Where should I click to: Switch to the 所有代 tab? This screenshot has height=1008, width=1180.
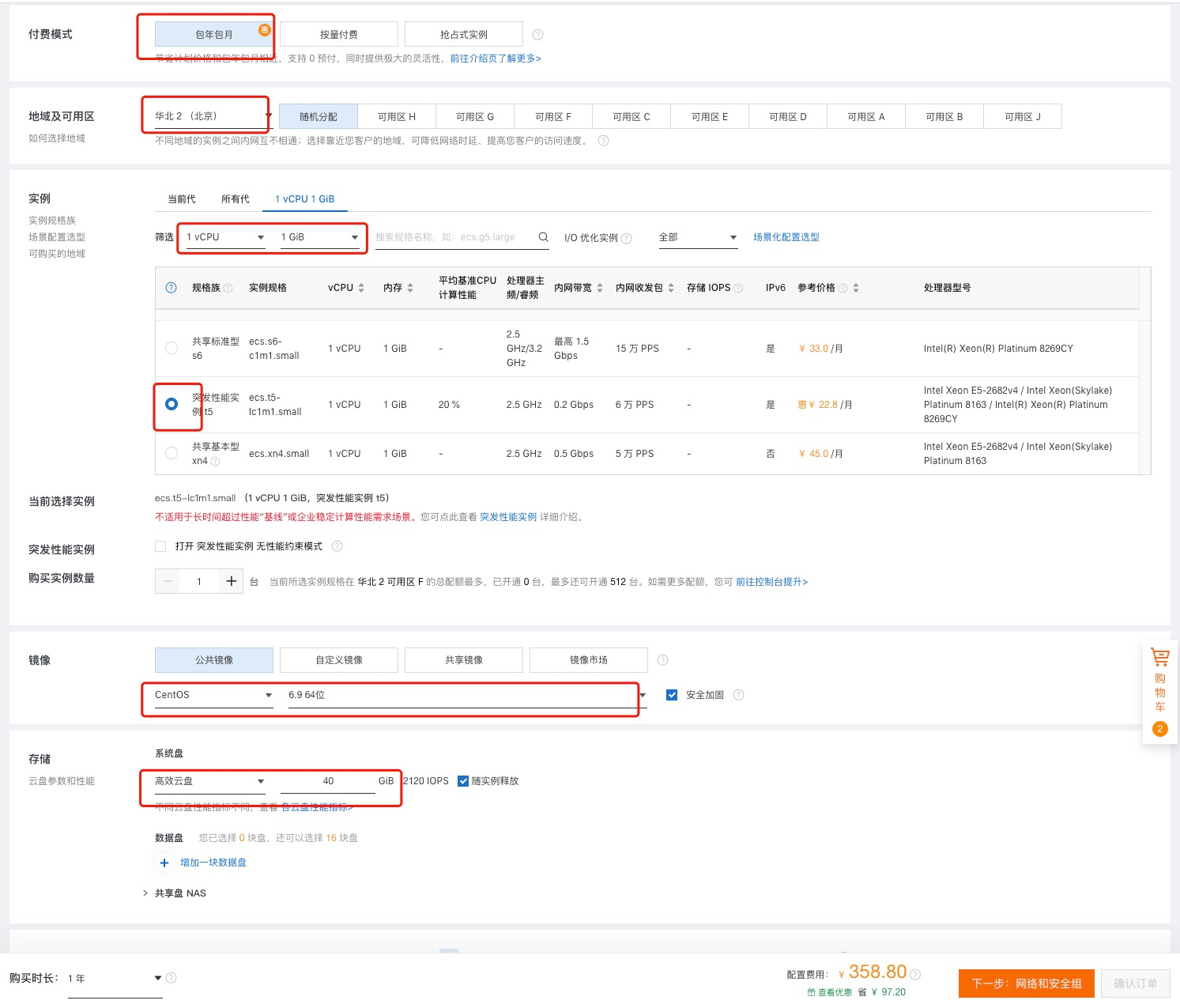[235, 199]
